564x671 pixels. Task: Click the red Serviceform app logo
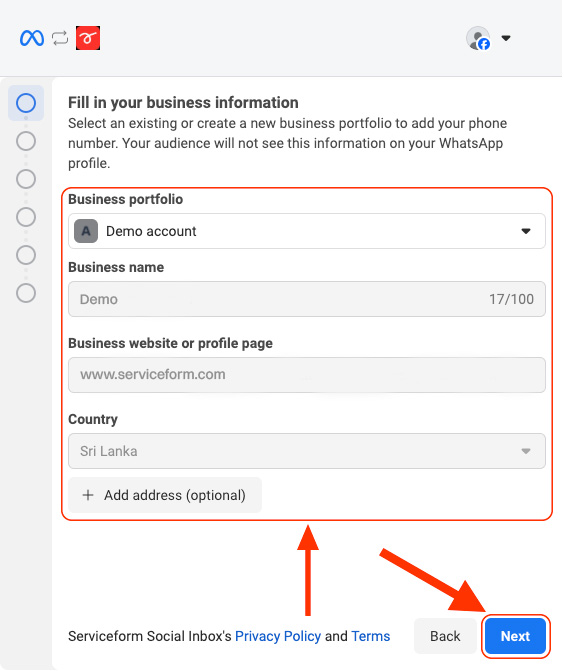tap(88, 38)
